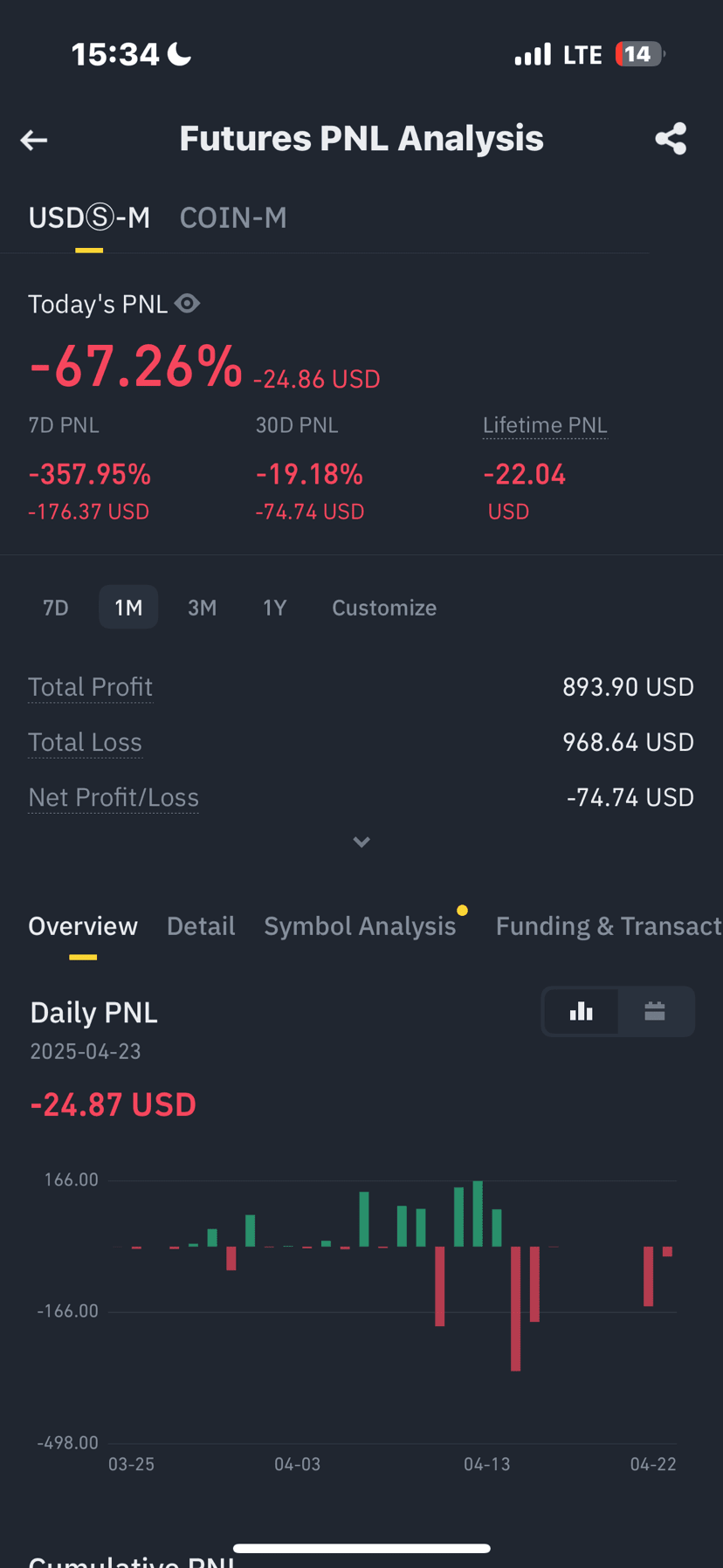The image size is (723, 1568).
Task: Switch Daily PNL to bar chart view
Action: pos(581,1012)
